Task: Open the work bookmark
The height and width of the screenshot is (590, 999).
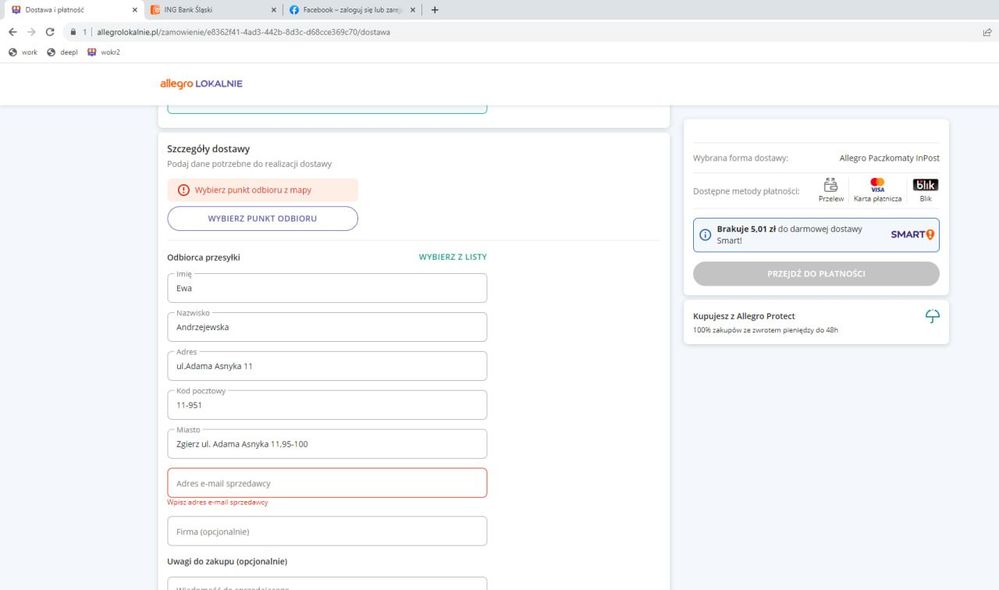Action: click(x=23, y=52)
